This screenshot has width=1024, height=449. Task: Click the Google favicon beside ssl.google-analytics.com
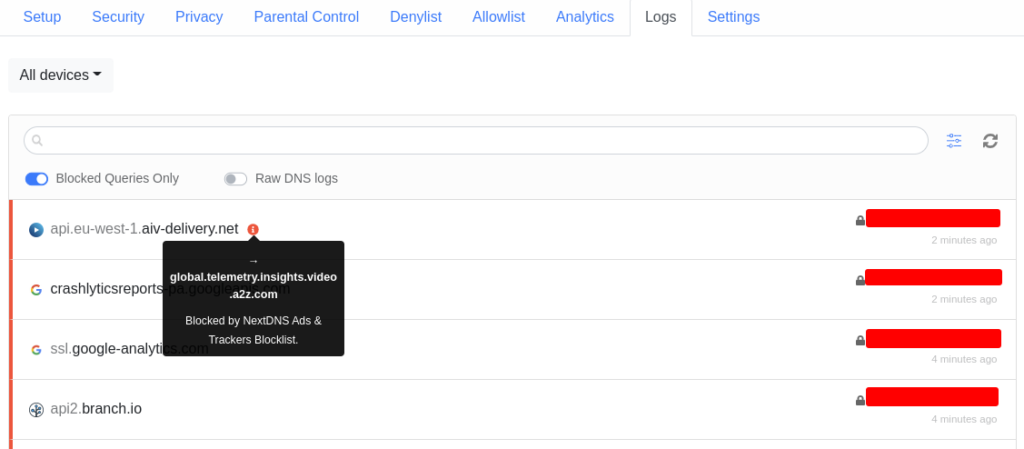click(x=36, y=350)
